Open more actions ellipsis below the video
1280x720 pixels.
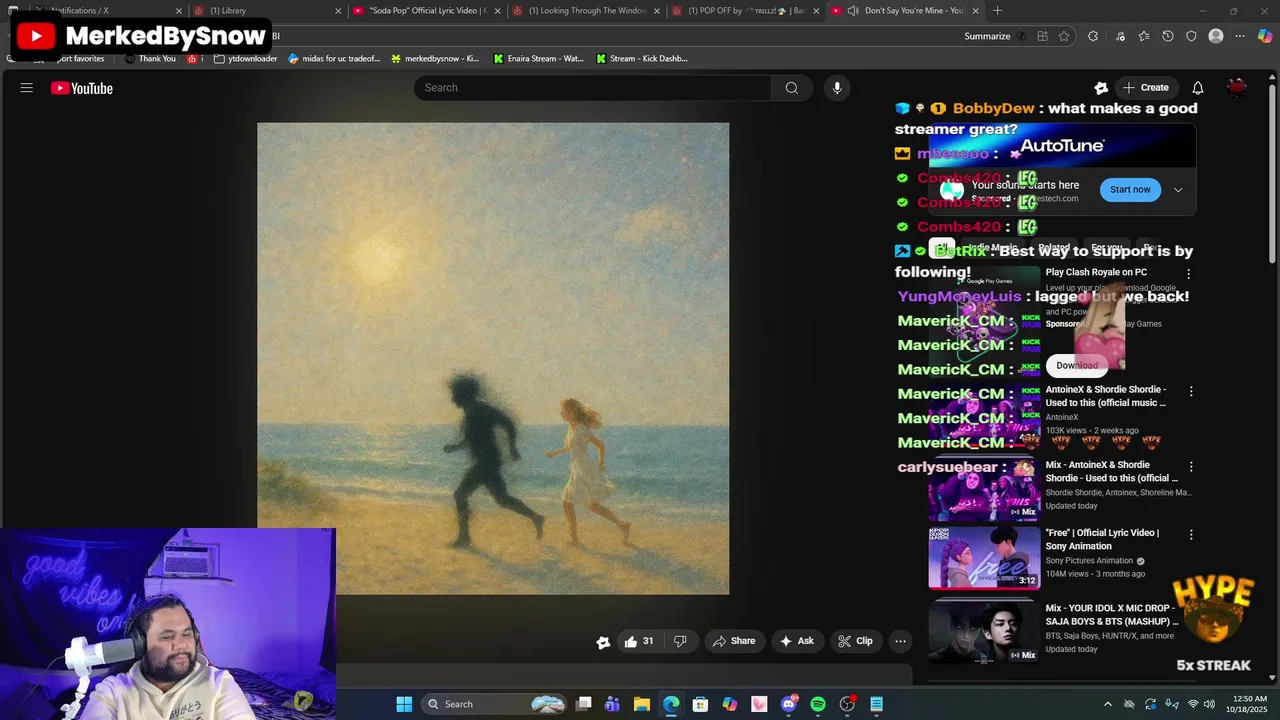pyautogui.click(x=900, y=641)
